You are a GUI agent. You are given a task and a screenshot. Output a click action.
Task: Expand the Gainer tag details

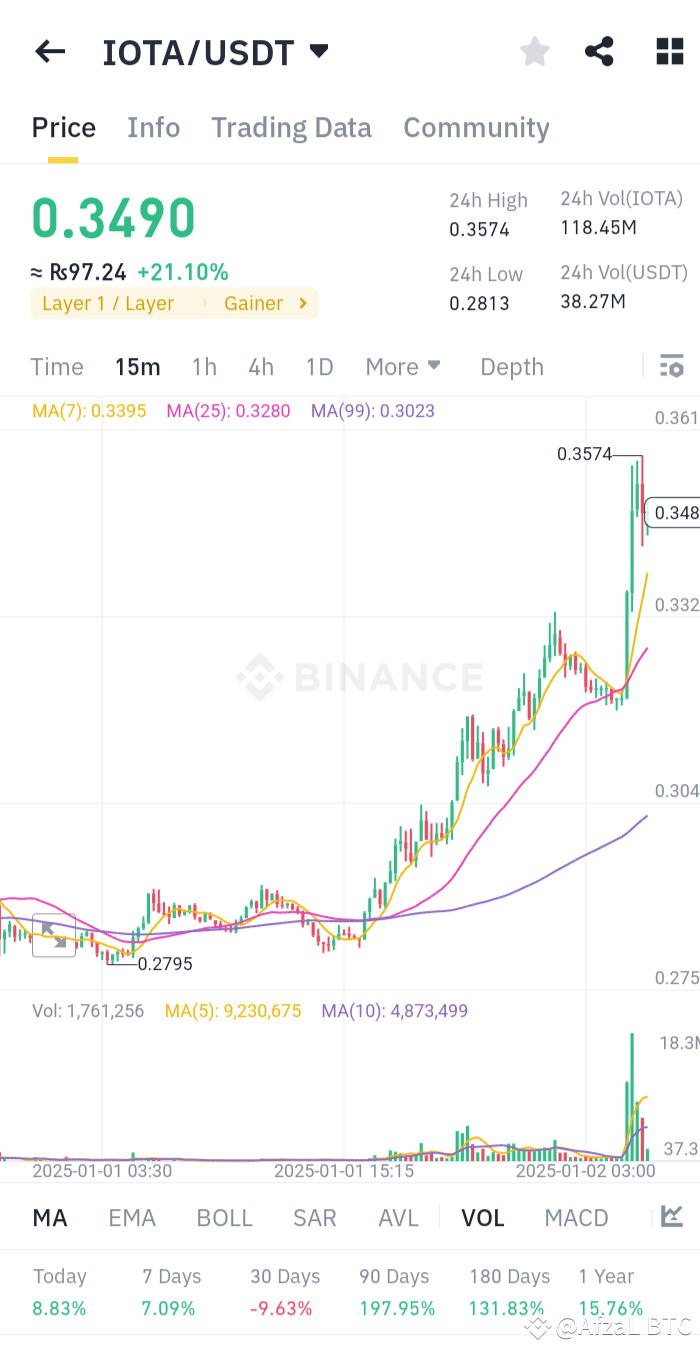tap(265, 303)
